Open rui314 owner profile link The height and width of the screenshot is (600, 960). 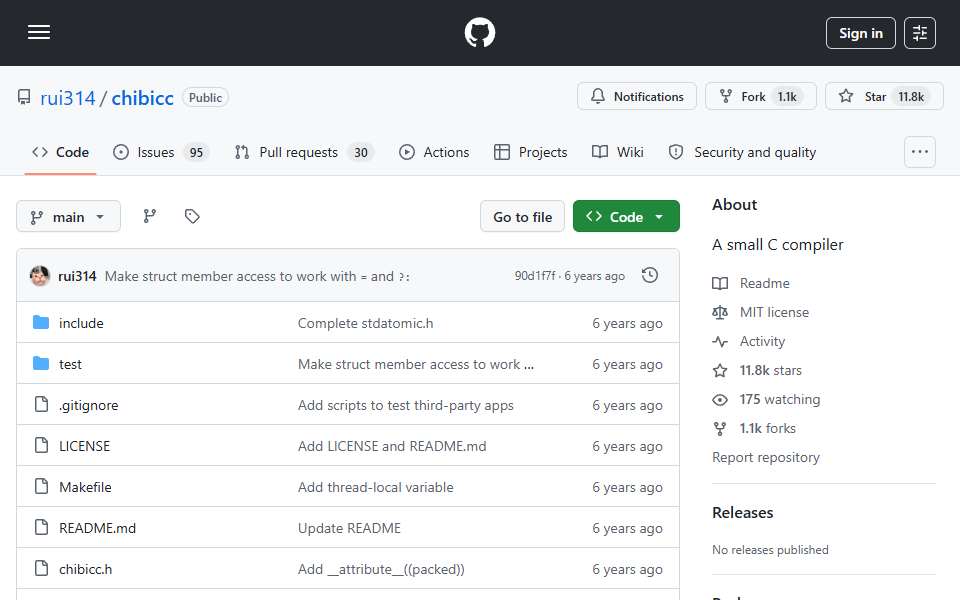click(68, 98)
